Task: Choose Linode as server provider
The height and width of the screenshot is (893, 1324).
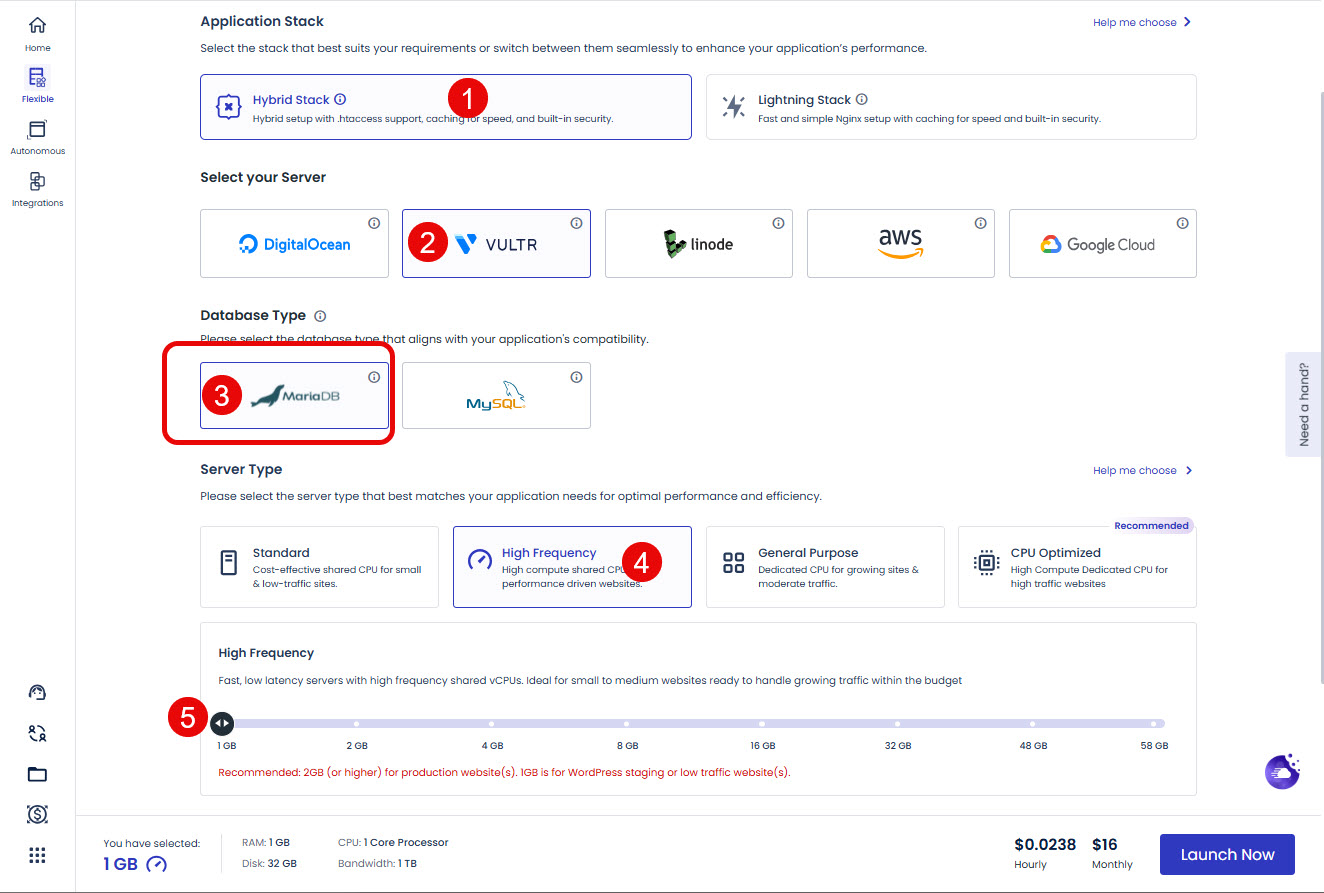Action: 699,243
